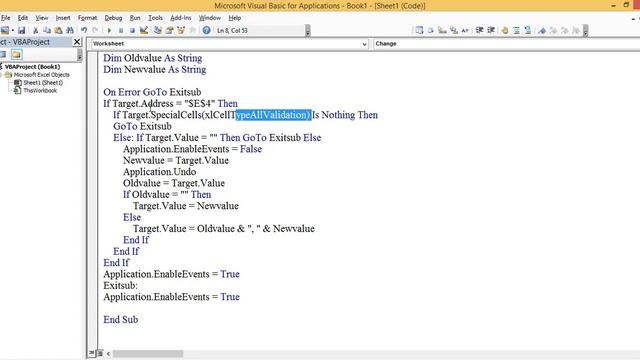Select Sheet1 (Sheet1) in the project tree

click(43, 83)
